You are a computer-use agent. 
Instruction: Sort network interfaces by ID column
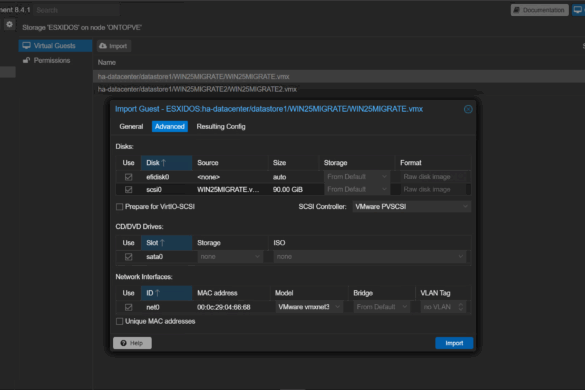pos(166,293)
